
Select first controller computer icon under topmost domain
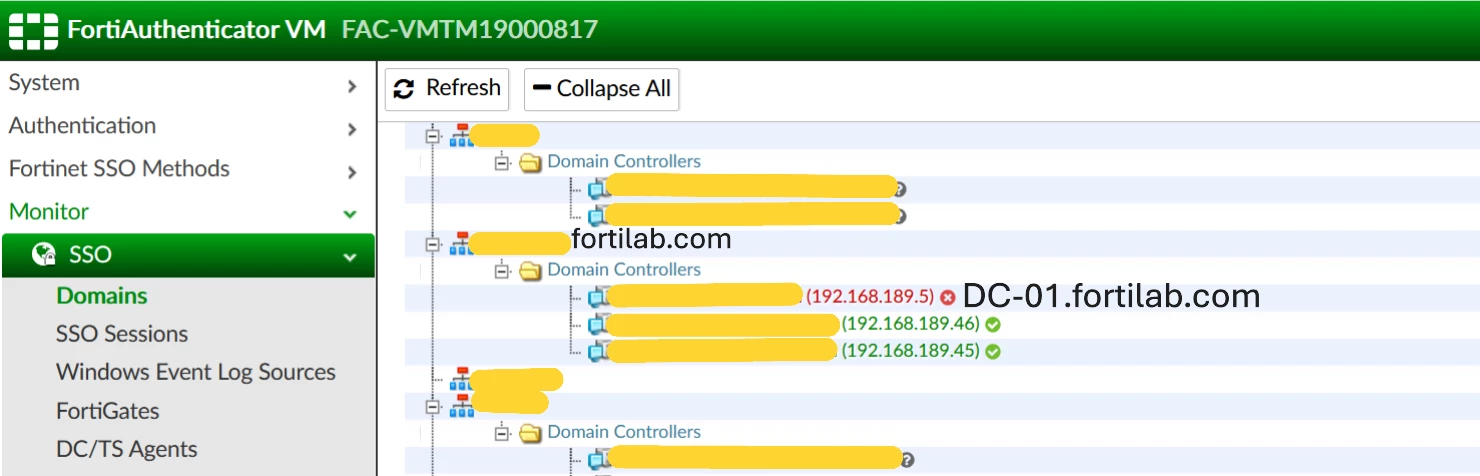(x=598, y=188)
